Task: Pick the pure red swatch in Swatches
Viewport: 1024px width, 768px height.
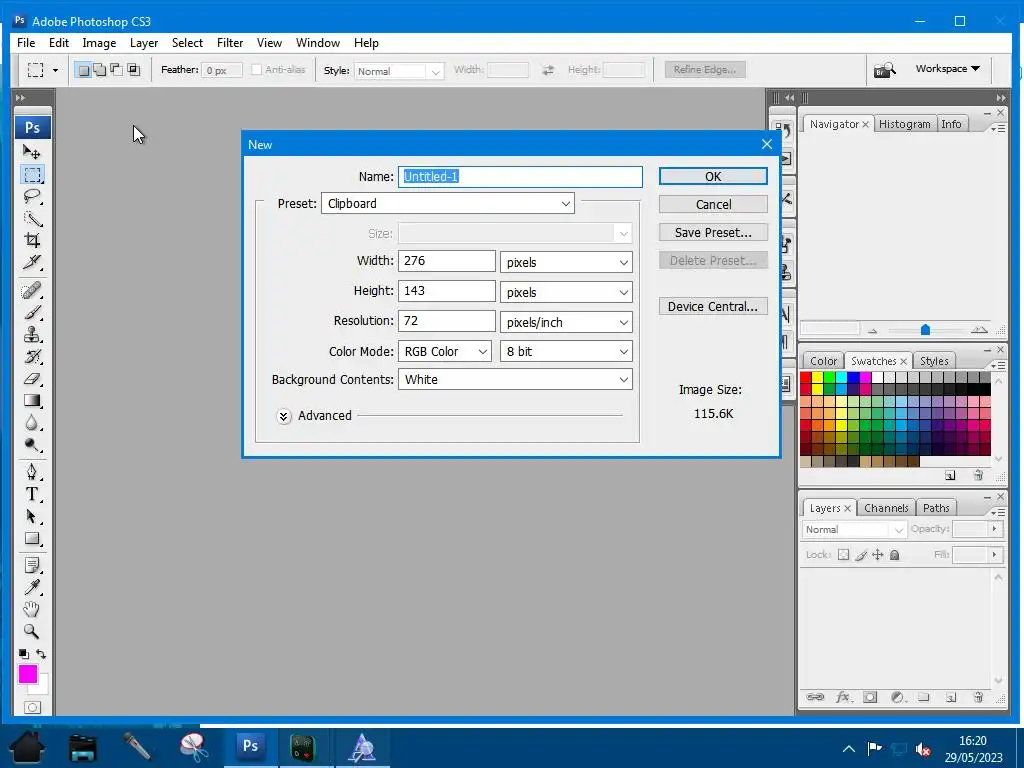Action: coord(806,377)
